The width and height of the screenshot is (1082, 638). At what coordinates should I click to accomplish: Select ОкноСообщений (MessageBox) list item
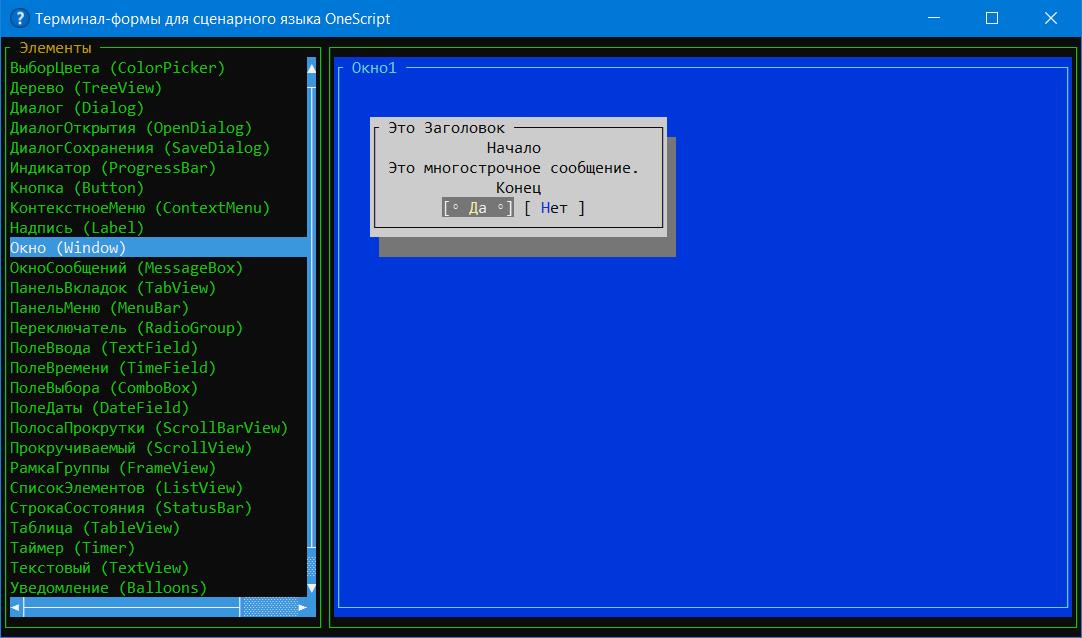coord(126,268)
